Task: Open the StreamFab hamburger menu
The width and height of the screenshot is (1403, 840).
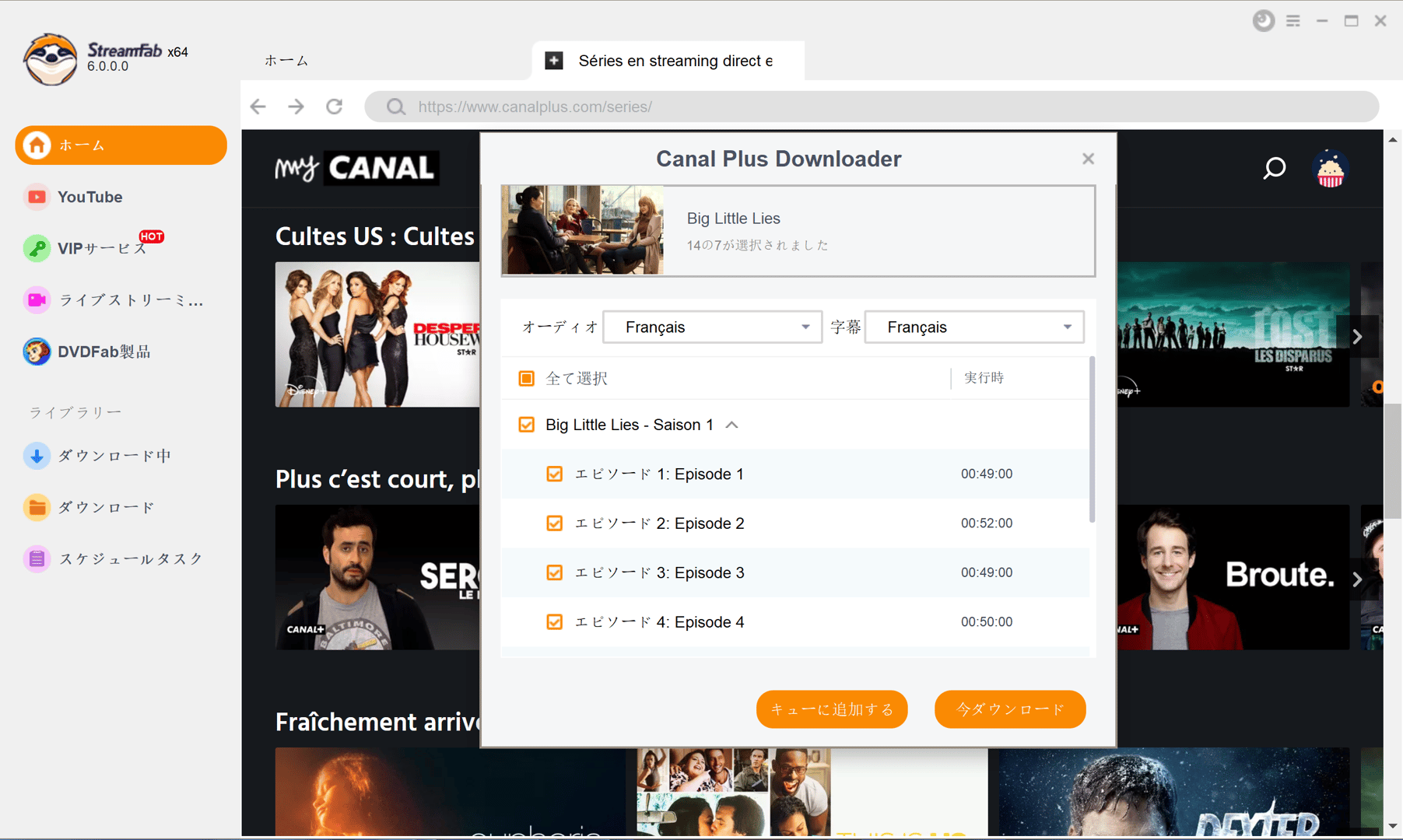Action: click(x=1293, y=21)
